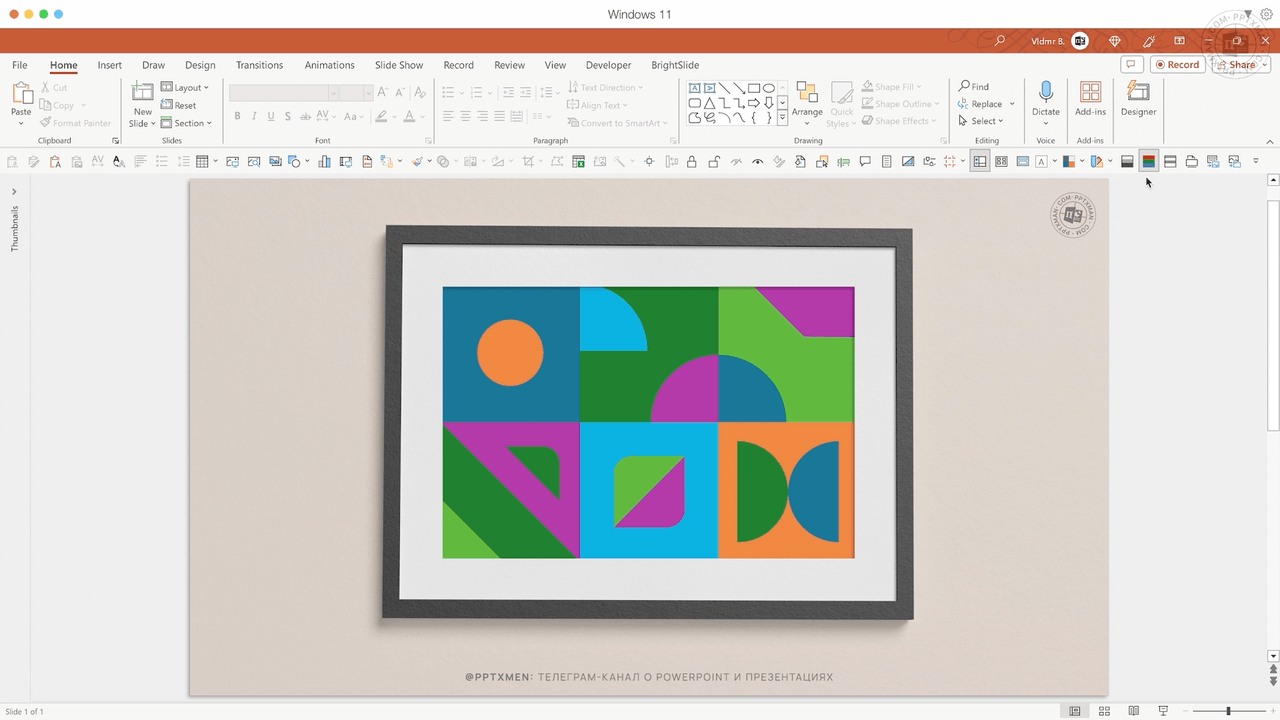Open the Design ribbon tab
This screenshot has width=1280, height=720.
pos(200,65)
